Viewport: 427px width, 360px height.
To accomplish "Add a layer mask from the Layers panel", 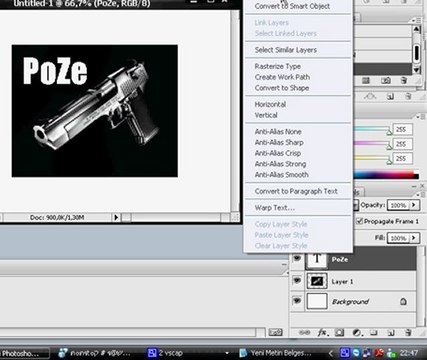I will (340, 332).
